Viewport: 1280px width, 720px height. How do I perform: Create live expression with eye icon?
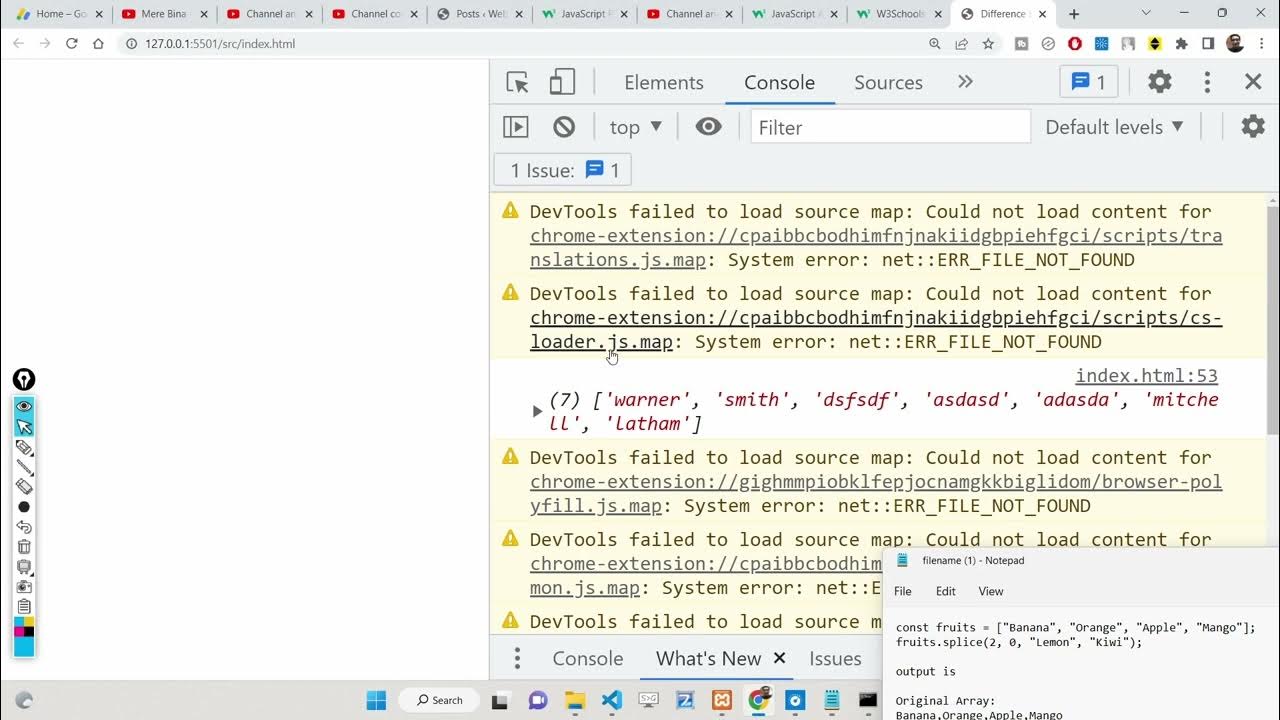pyautogui.click(x=708, y=127)
